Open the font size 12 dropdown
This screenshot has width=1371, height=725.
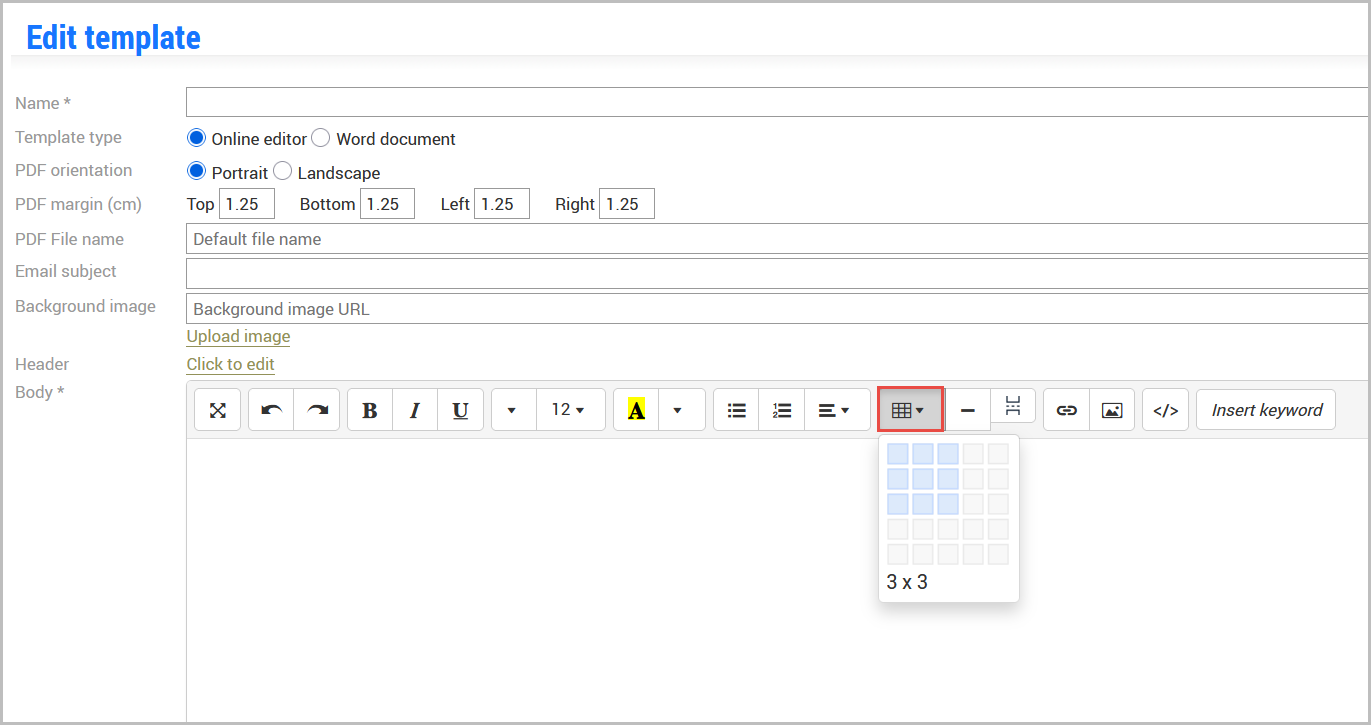point(571,410)
